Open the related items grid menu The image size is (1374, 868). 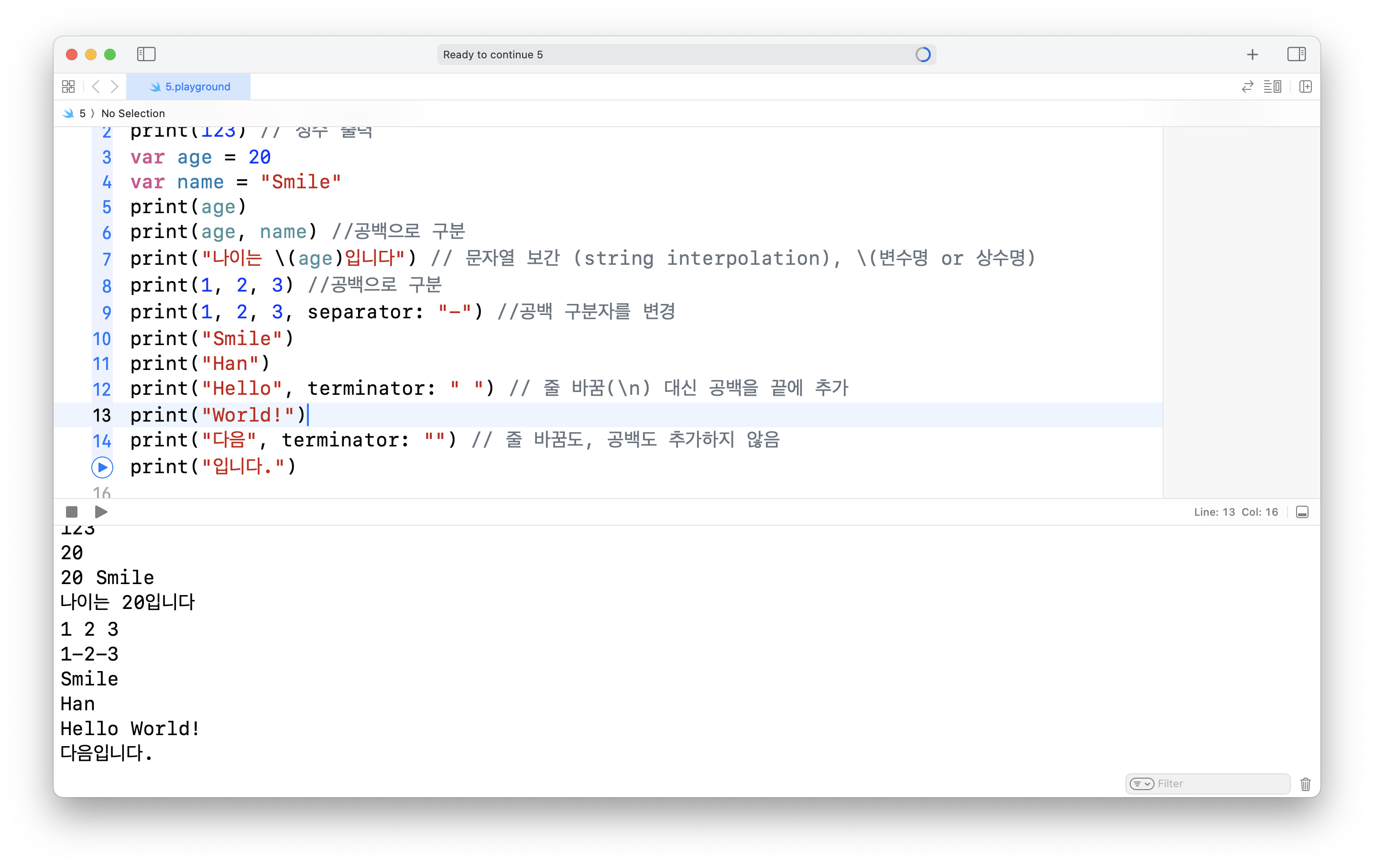pos(68,87)
